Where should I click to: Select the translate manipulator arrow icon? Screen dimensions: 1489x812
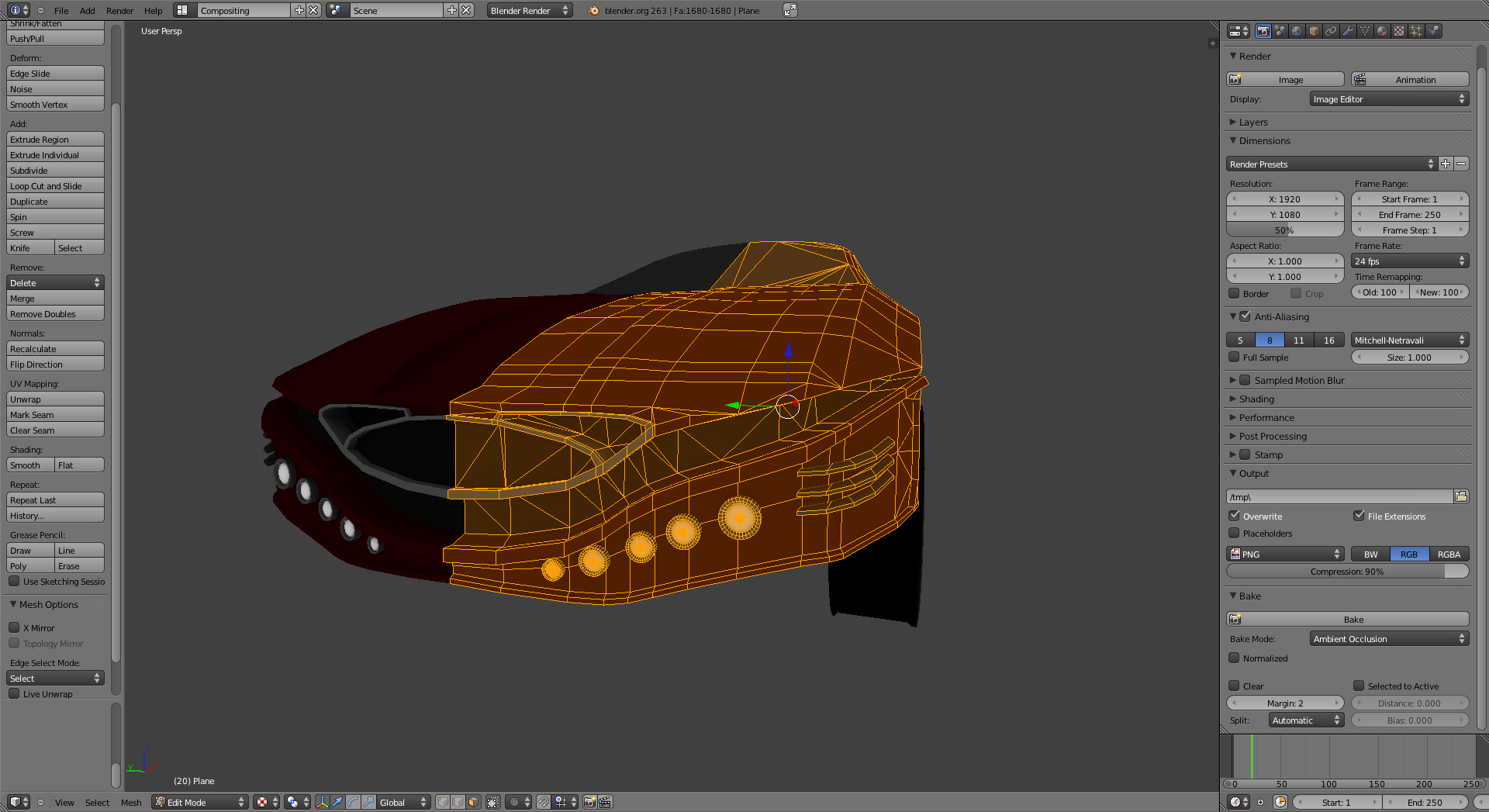(337, 802)
